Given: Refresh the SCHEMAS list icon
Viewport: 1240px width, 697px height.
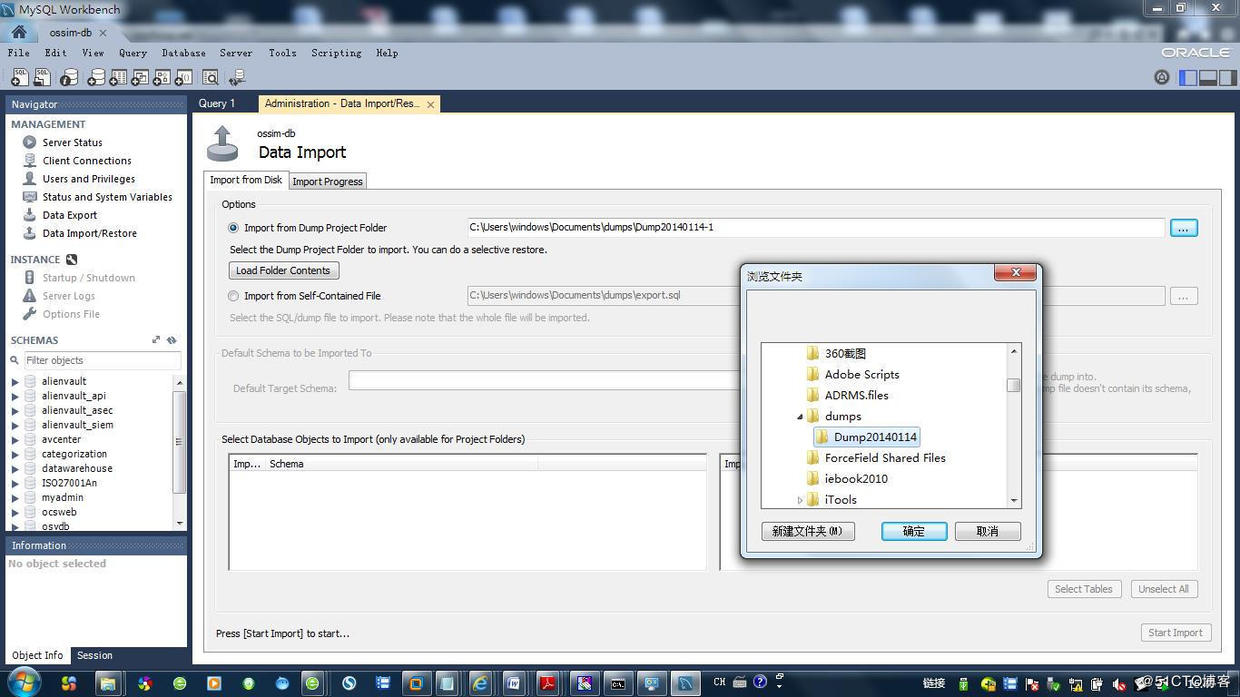Looking at the screenshot, I should (x=172, y=340).
